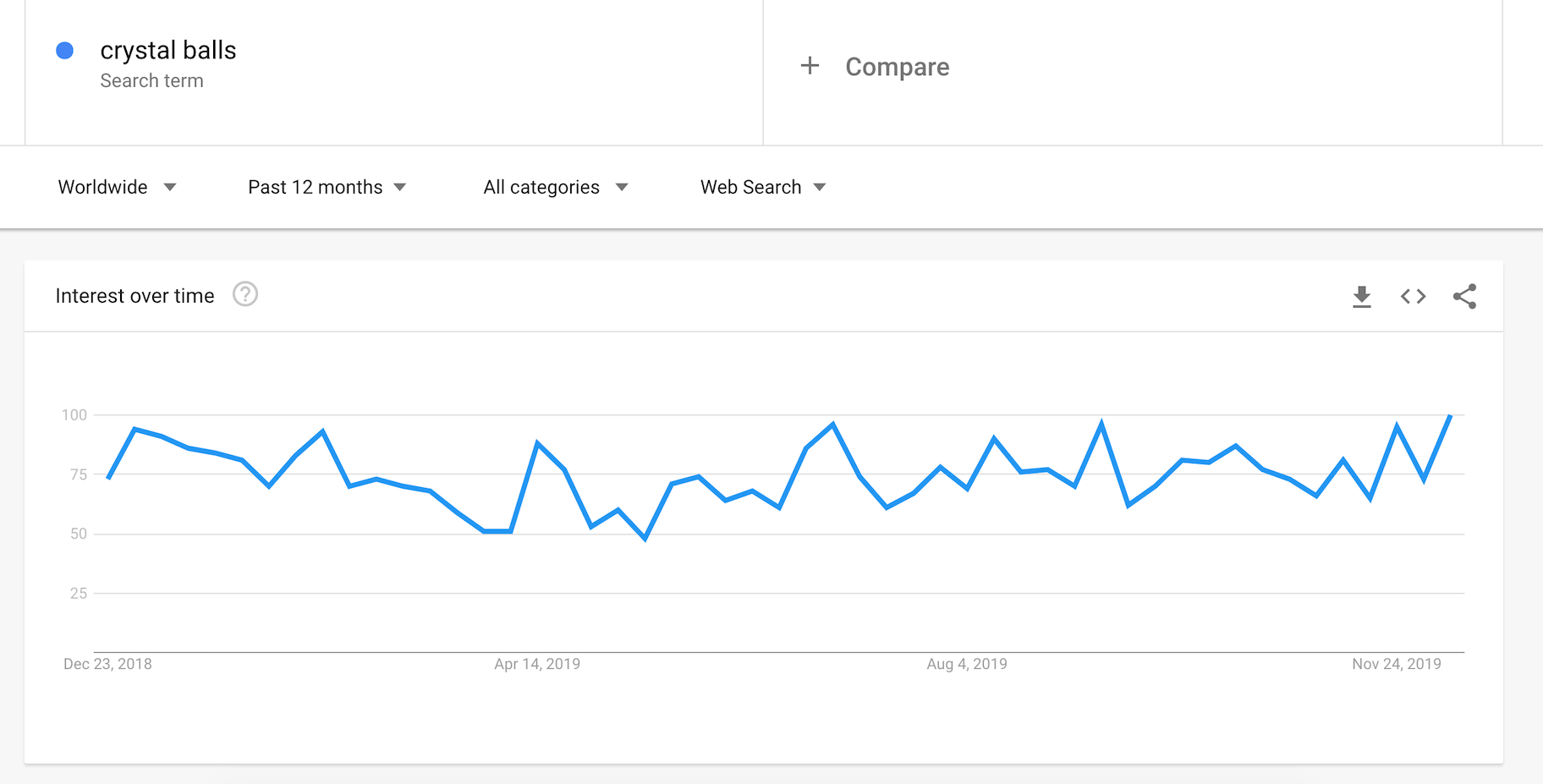Screen dimensions: 1543x784
Task: Open the All categories dropdown
Action: click(x=555, y=187)
